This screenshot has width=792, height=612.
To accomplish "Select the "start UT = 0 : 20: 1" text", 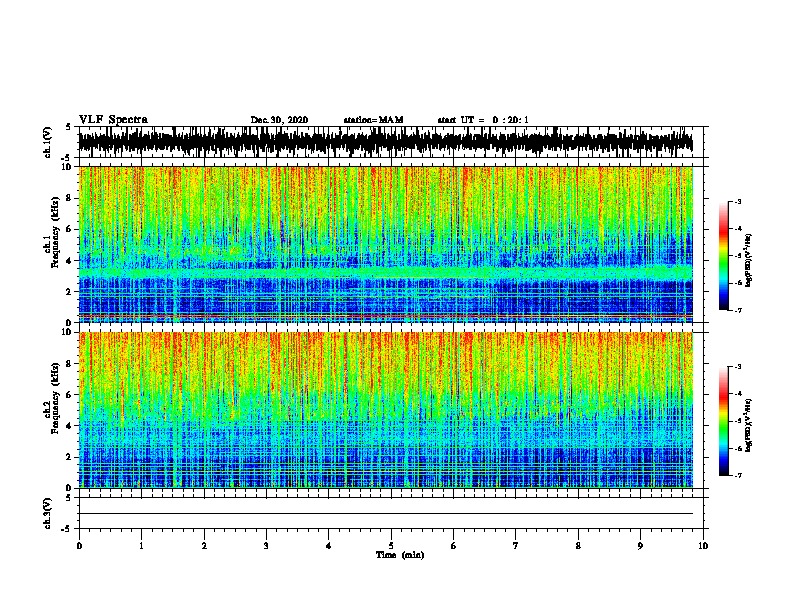I will tap(483, 120).
